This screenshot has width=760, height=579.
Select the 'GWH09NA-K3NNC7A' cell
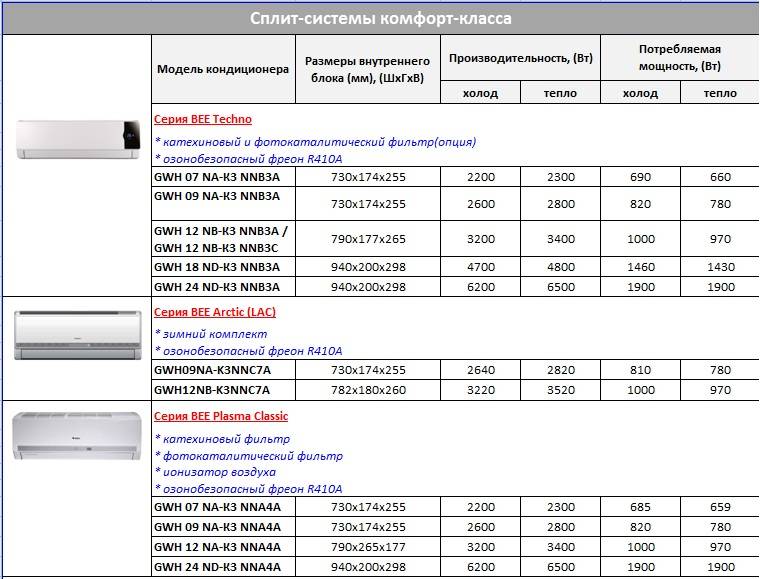coord(223,370)
